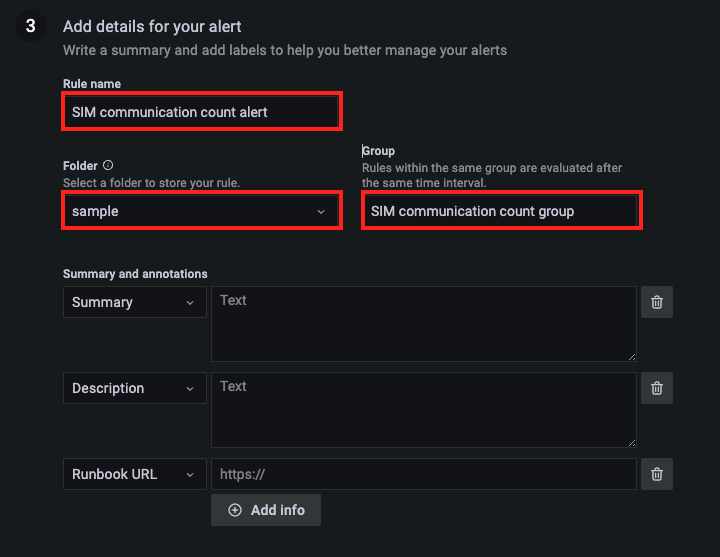Open the sample folder dropdown
Screen dimensions: 720x557
pyautogui.click(x=202, y=211)
